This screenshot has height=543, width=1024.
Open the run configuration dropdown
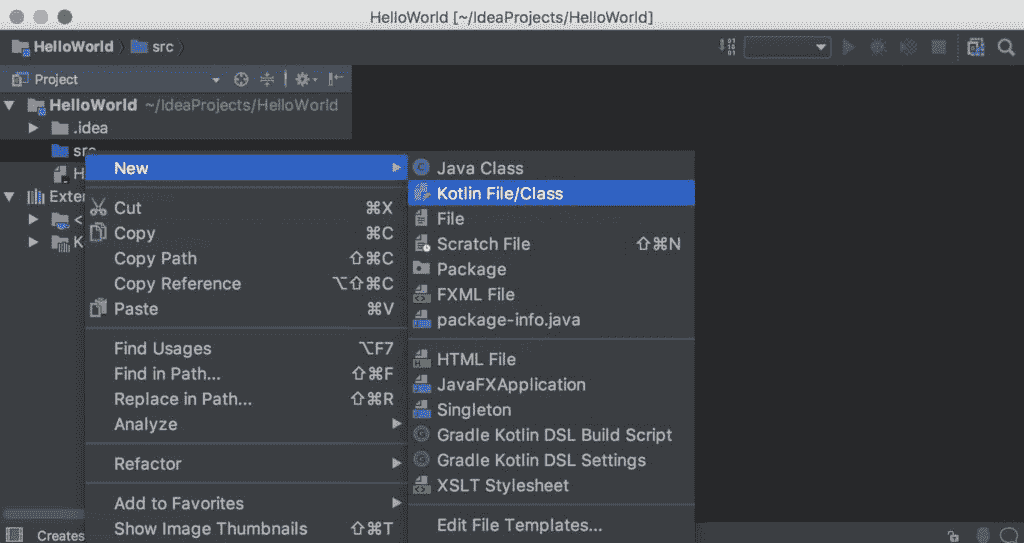(787, 47)
